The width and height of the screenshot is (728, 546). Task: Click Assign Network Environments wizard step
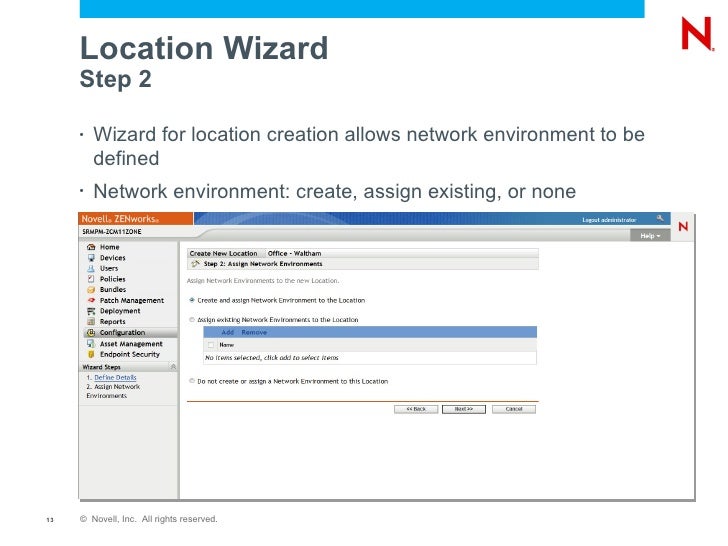coord(113,391)
